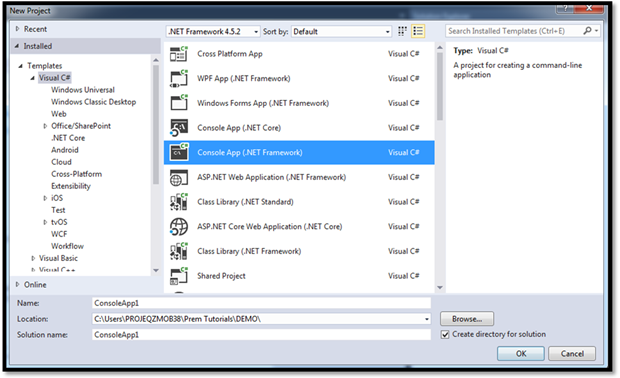Image resolution: width=620 pixels, height=378 pixels.
Task: Expand the Office/SharePoint tree node
Action: point(45,126)
